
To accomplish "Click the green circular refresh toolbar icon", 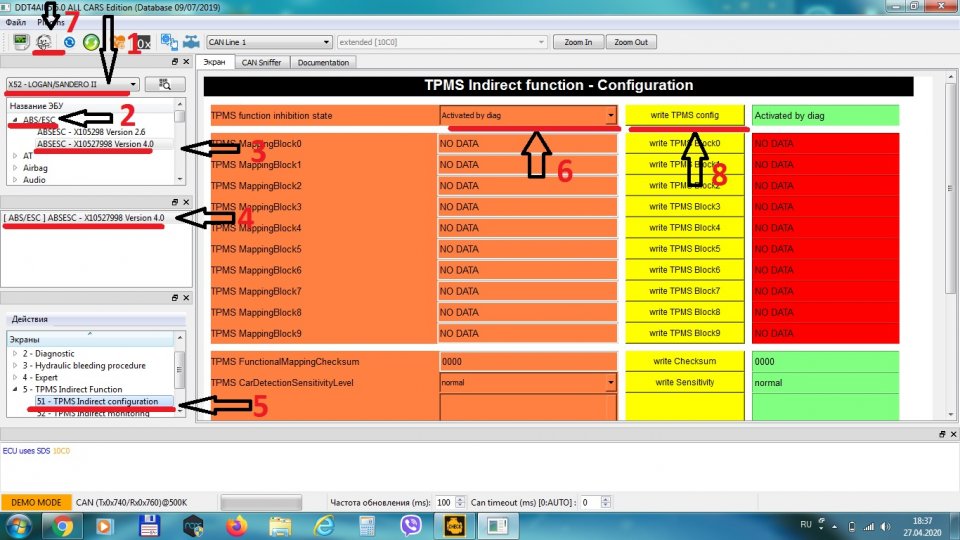I will [x=91, y=43].
